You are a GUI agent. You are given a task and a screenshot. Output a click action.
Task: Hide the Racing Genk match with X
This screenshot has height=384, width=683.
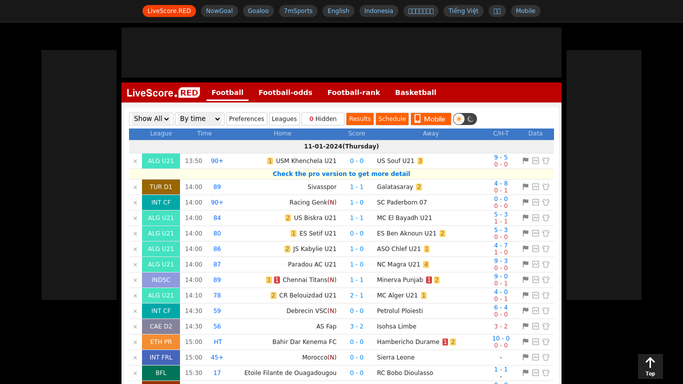coord(135,203)
